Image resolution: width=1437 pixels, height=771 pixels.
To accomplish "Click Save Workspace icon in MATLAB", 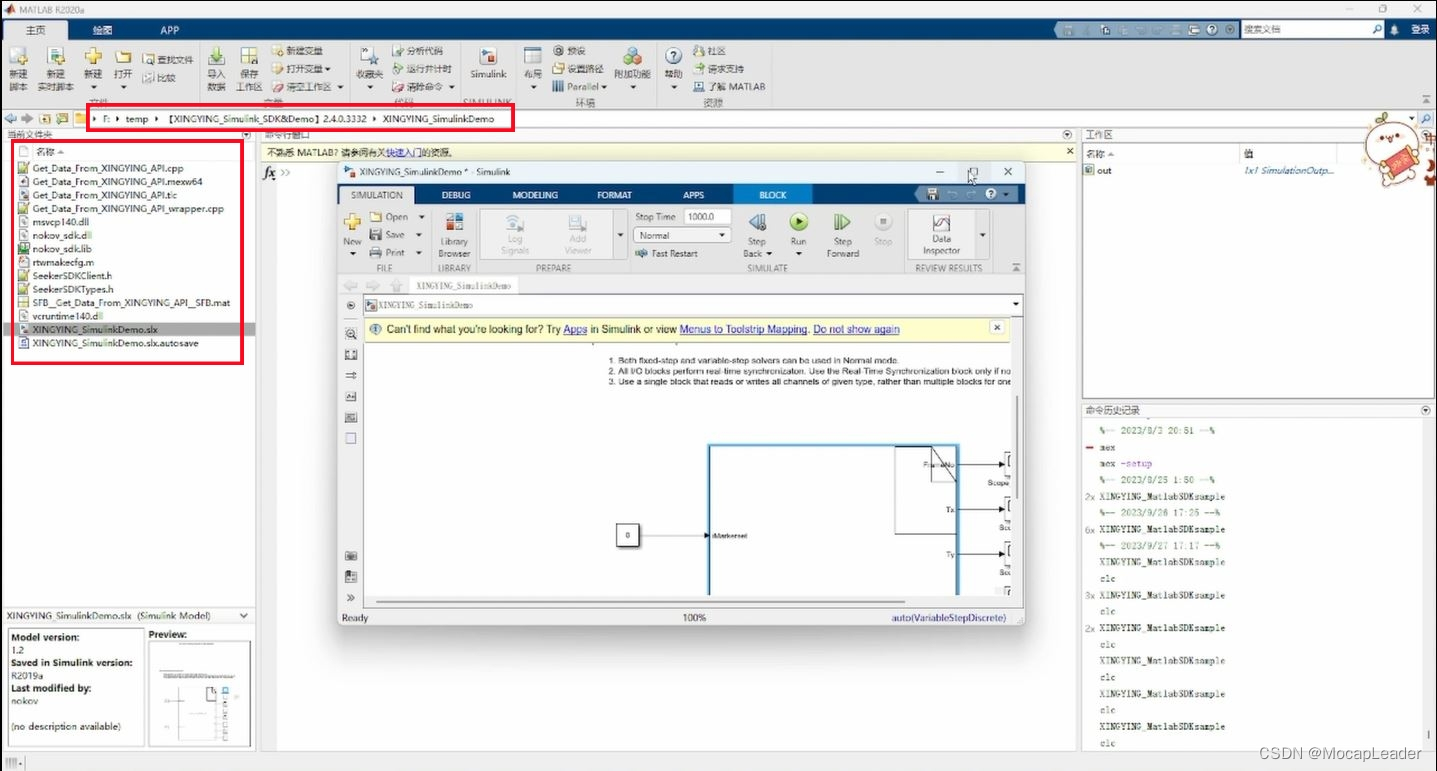I will (x=249, y=56).
